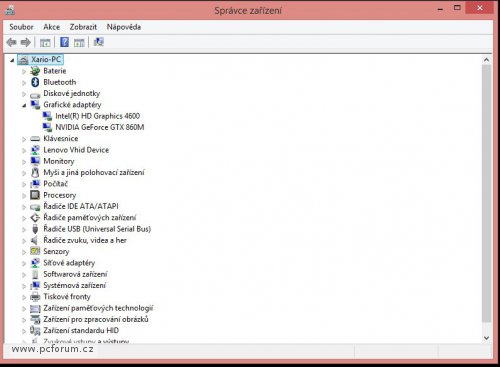
Task: Click the Procesory chip icon
Action: [x=35, y=195]
